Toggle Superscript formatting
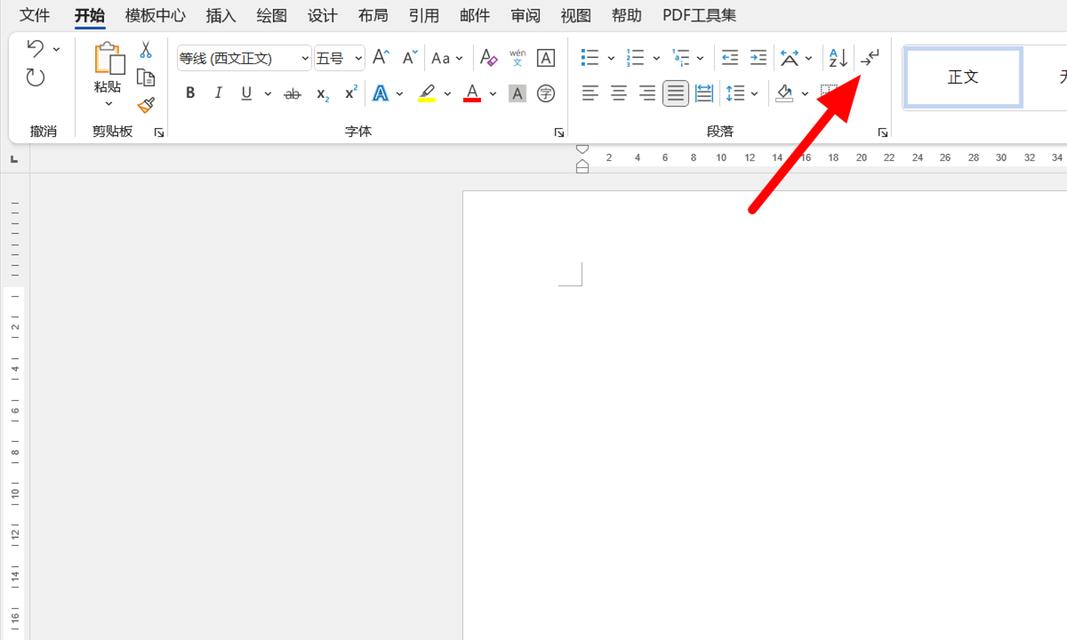Viewport: 1067px width, 640px height. pyautogui.click(x=350, y=92)
